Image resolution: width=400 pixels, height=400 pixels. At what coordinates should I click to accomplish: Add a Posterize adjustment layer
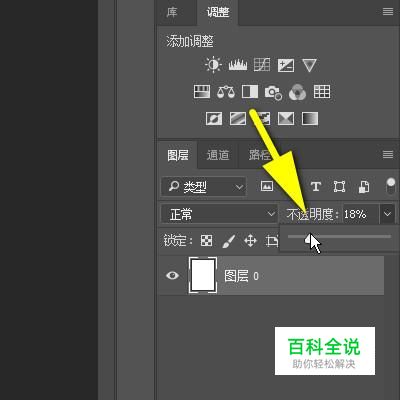pos(238,118)
